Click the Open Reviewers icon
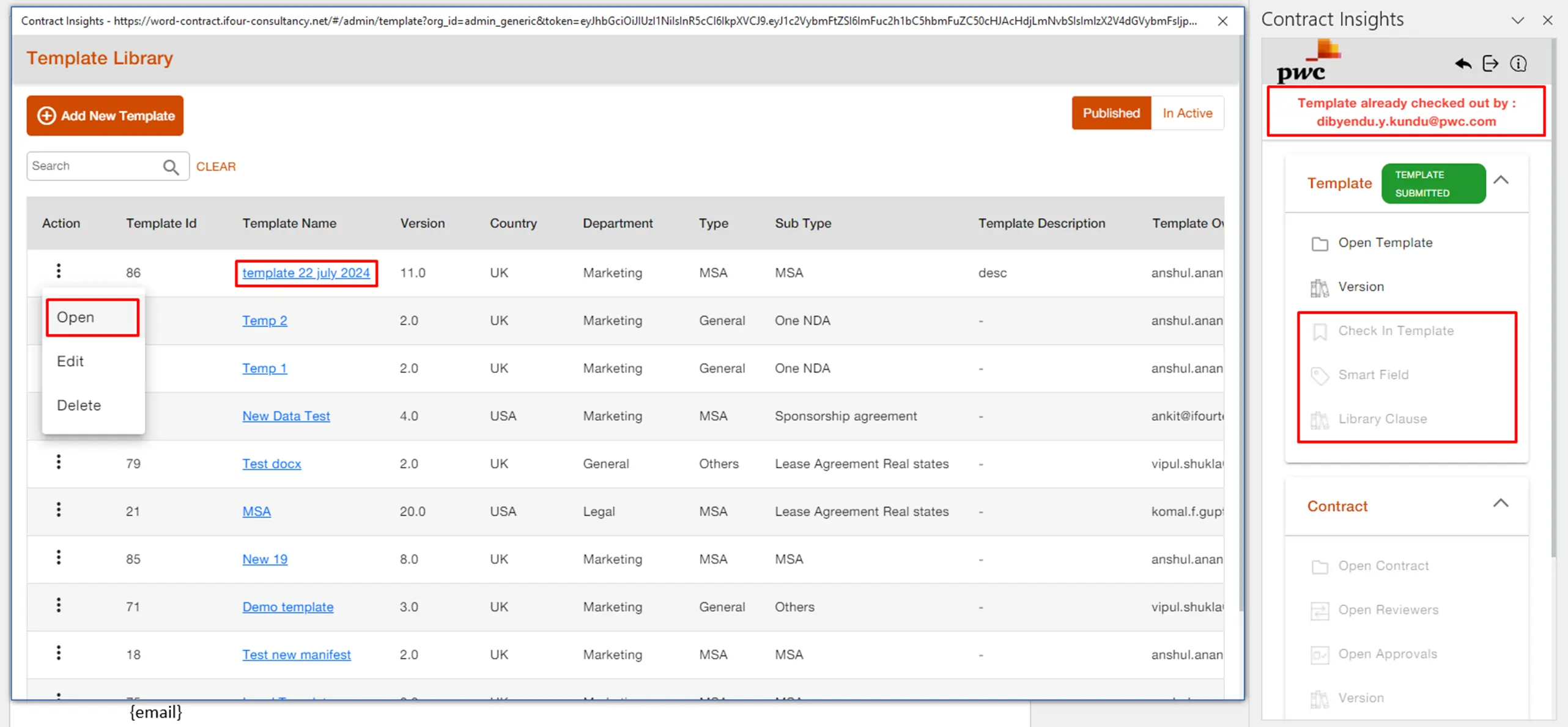1568x727 pixels. pos(1320,611)
